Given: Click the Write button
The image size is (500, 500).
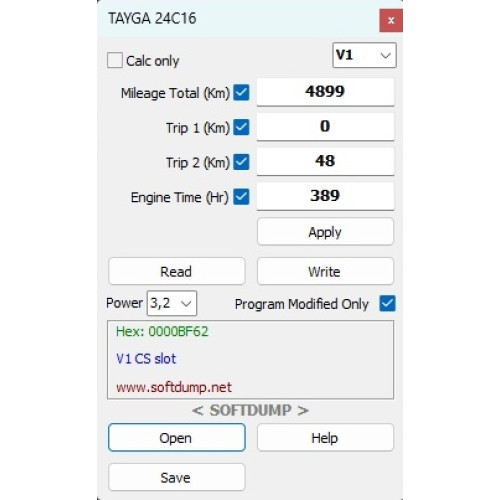Looking at the screenshot, I should (x=325, y=271).
